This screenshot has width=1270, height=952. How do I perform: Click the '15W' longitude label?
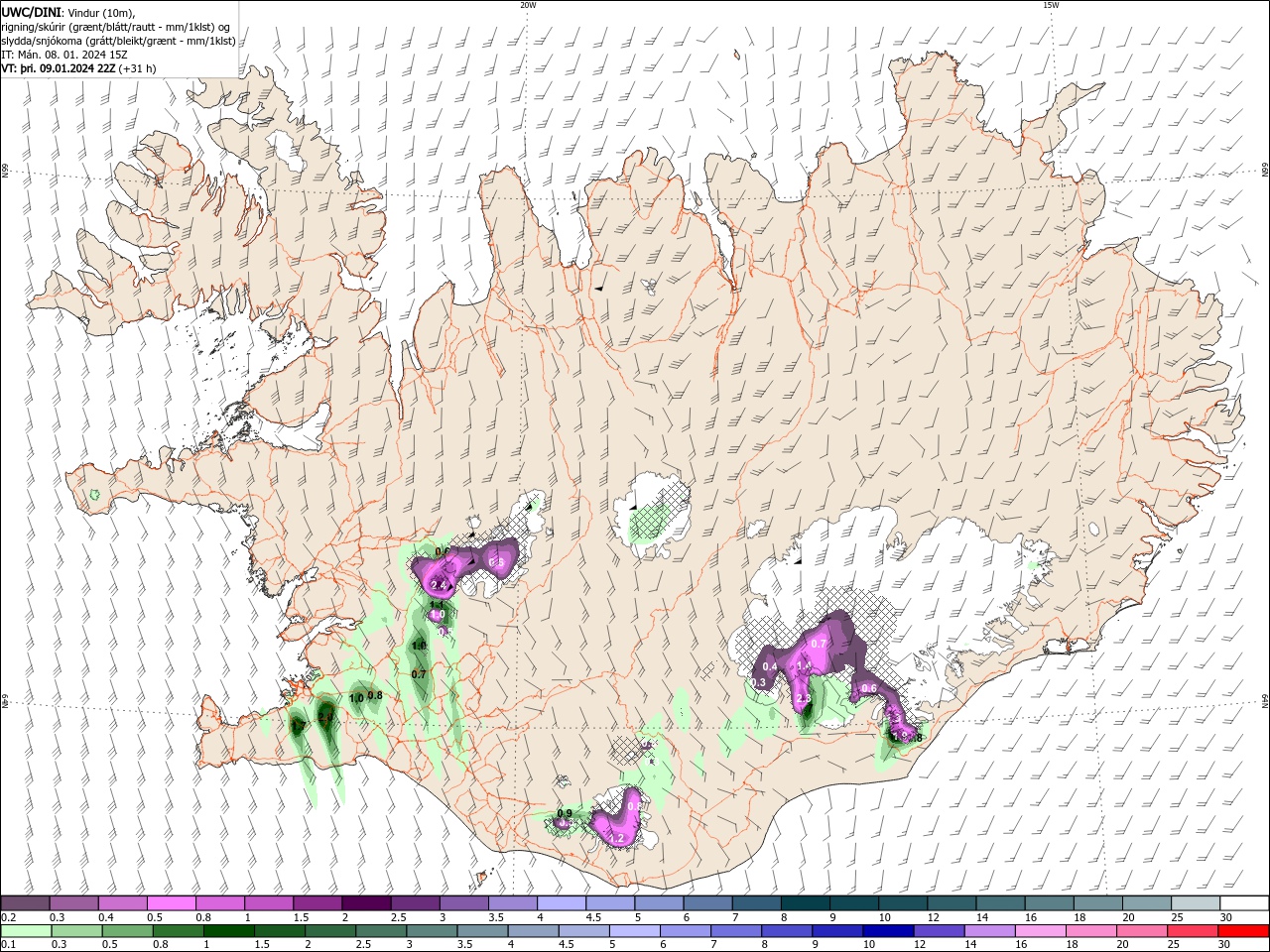(x=1050, y=5)
